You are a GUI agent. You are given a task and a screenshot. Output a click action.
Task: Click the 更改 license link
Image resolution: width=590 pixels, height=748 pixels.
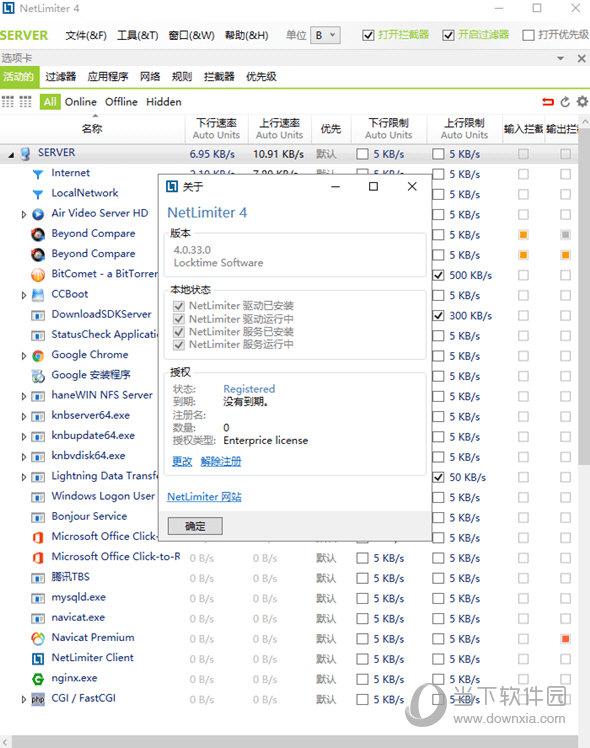182,461
